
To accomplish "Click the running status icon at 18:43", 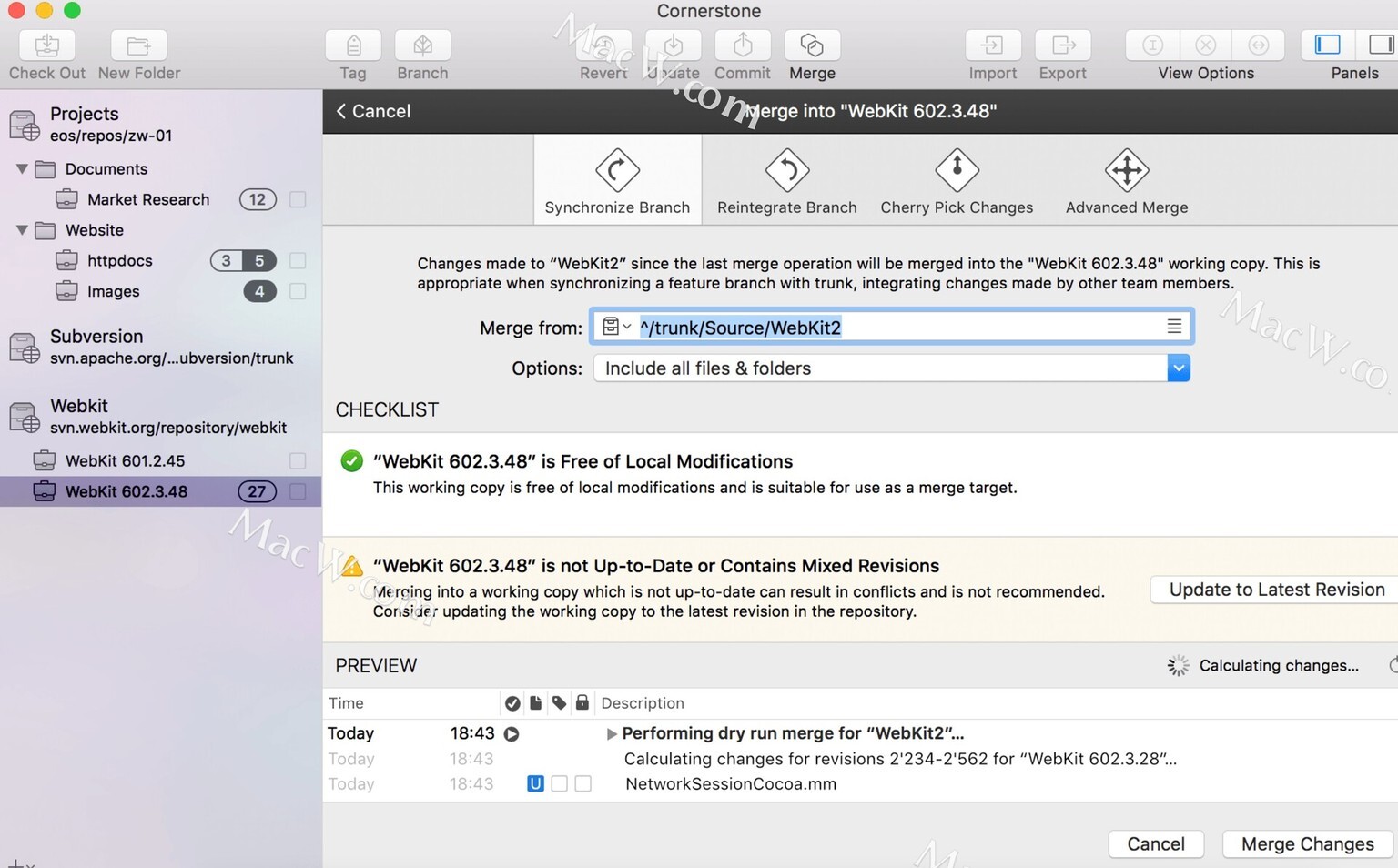I will 512,734.
